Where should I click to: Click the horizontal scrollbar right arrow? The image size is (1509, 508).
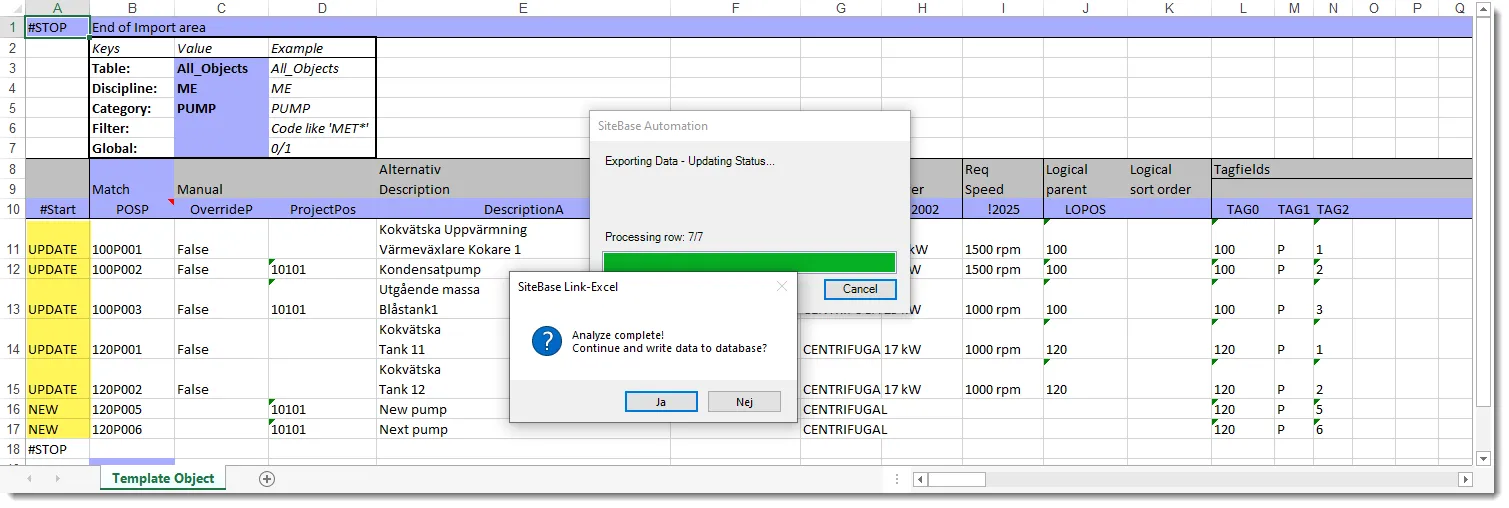click(1466, 479)
